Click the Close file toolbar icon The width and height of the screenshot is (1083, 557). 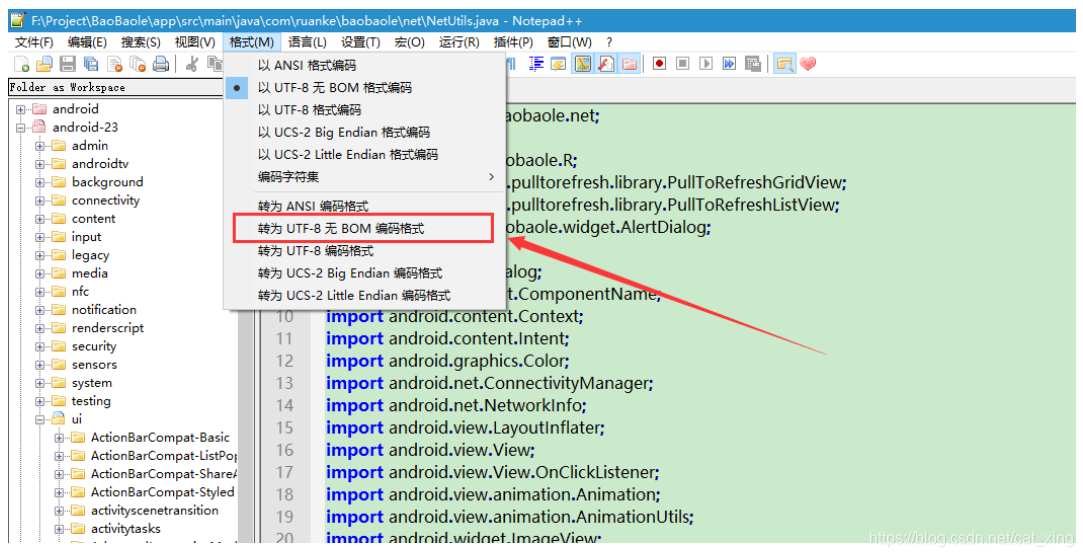115,64
